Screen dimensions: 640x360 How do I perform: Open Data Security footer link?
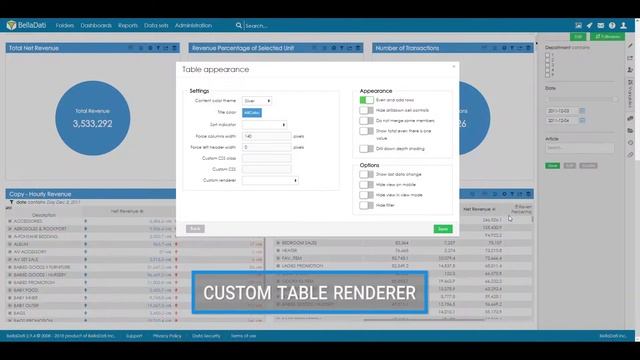point(206,336)
